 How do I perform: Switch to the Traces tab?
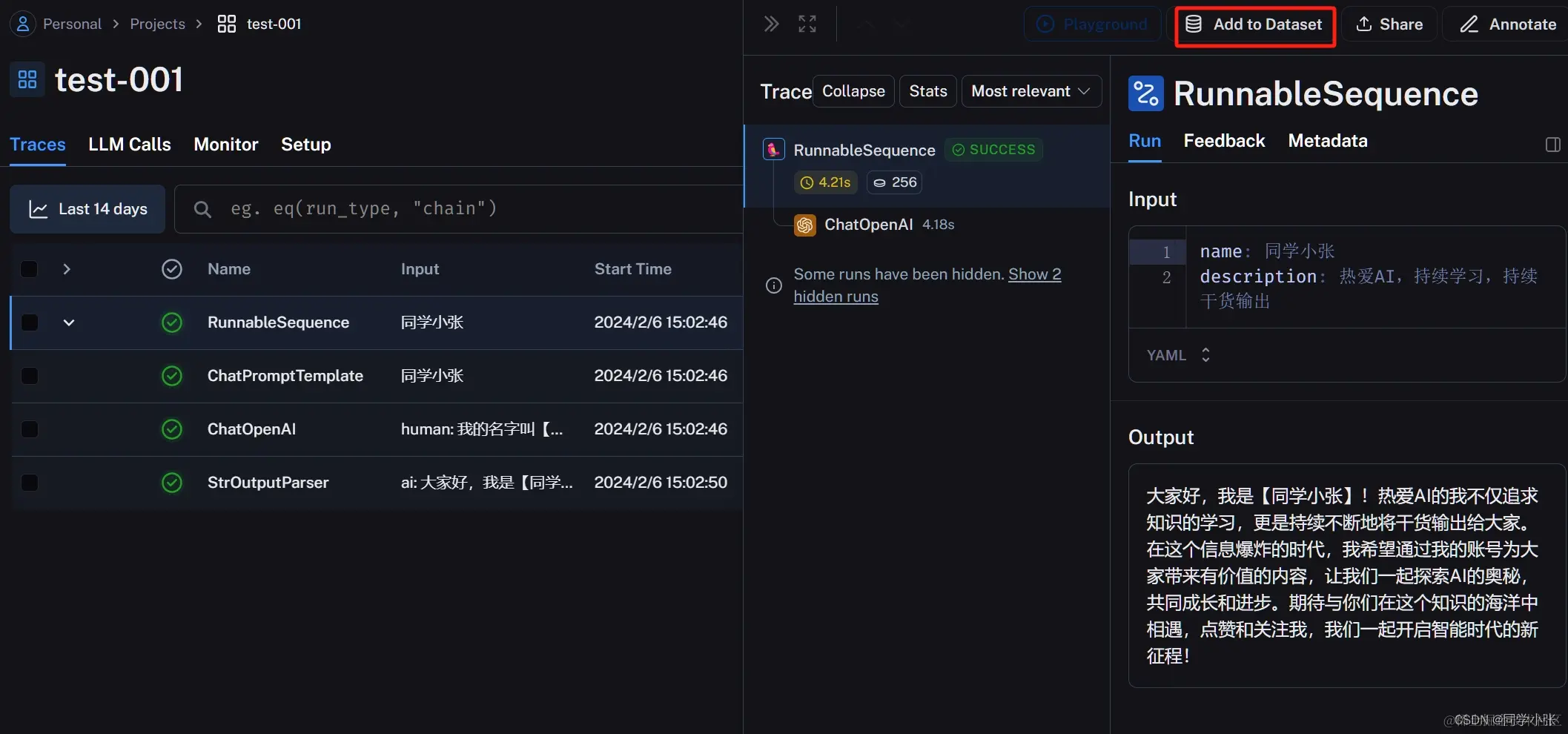pyautogui.click(x=38, y=145)
